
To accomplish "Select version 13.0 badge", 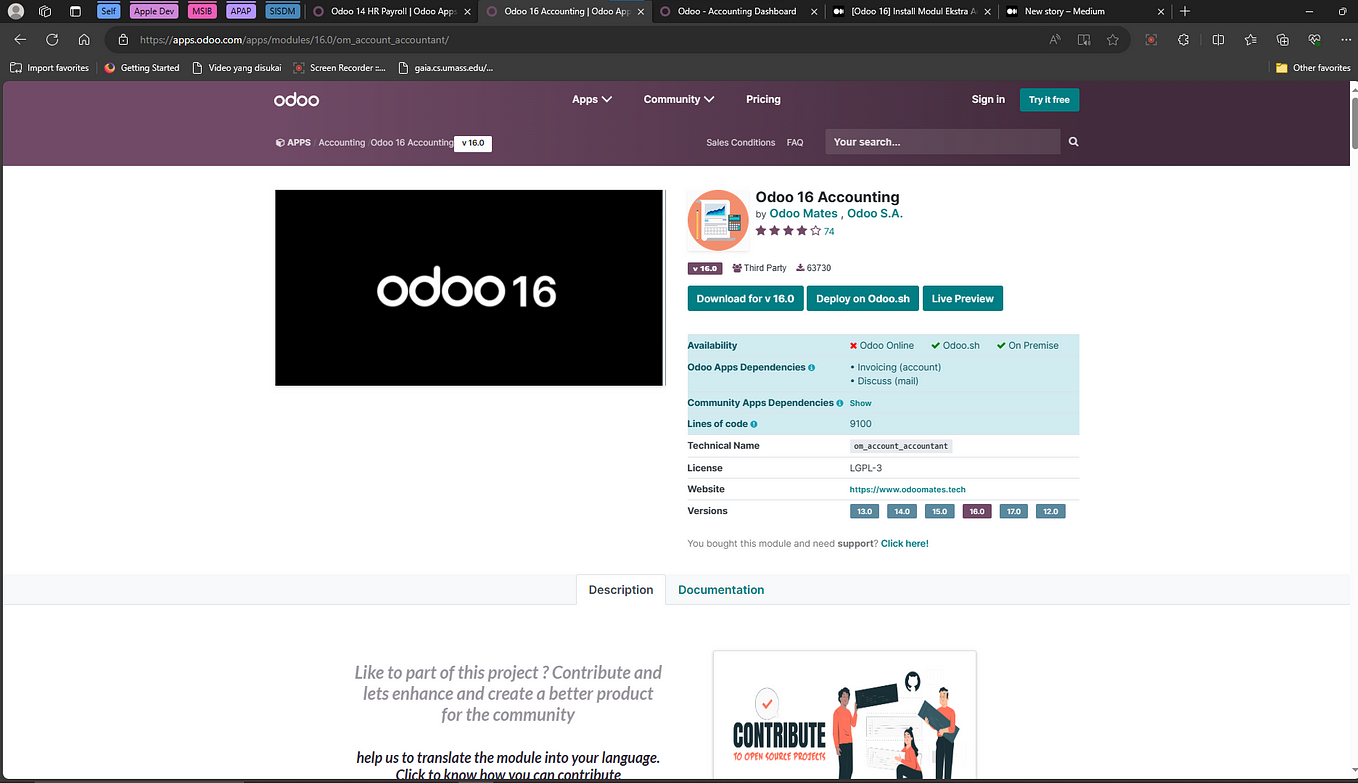I will [864, 511].
